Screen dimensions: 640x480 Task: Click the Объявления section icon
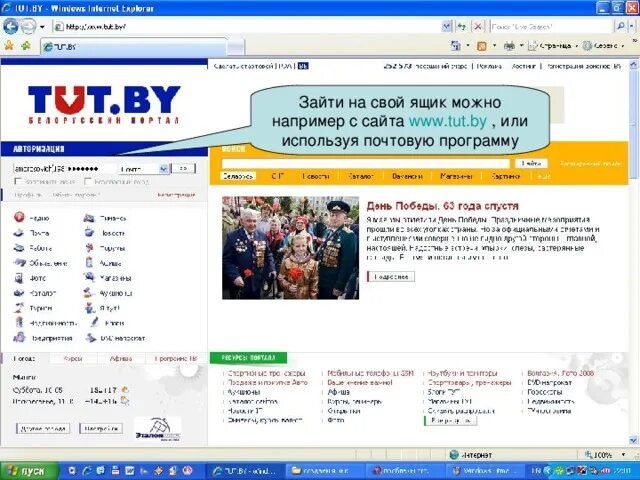coord(20,262)
